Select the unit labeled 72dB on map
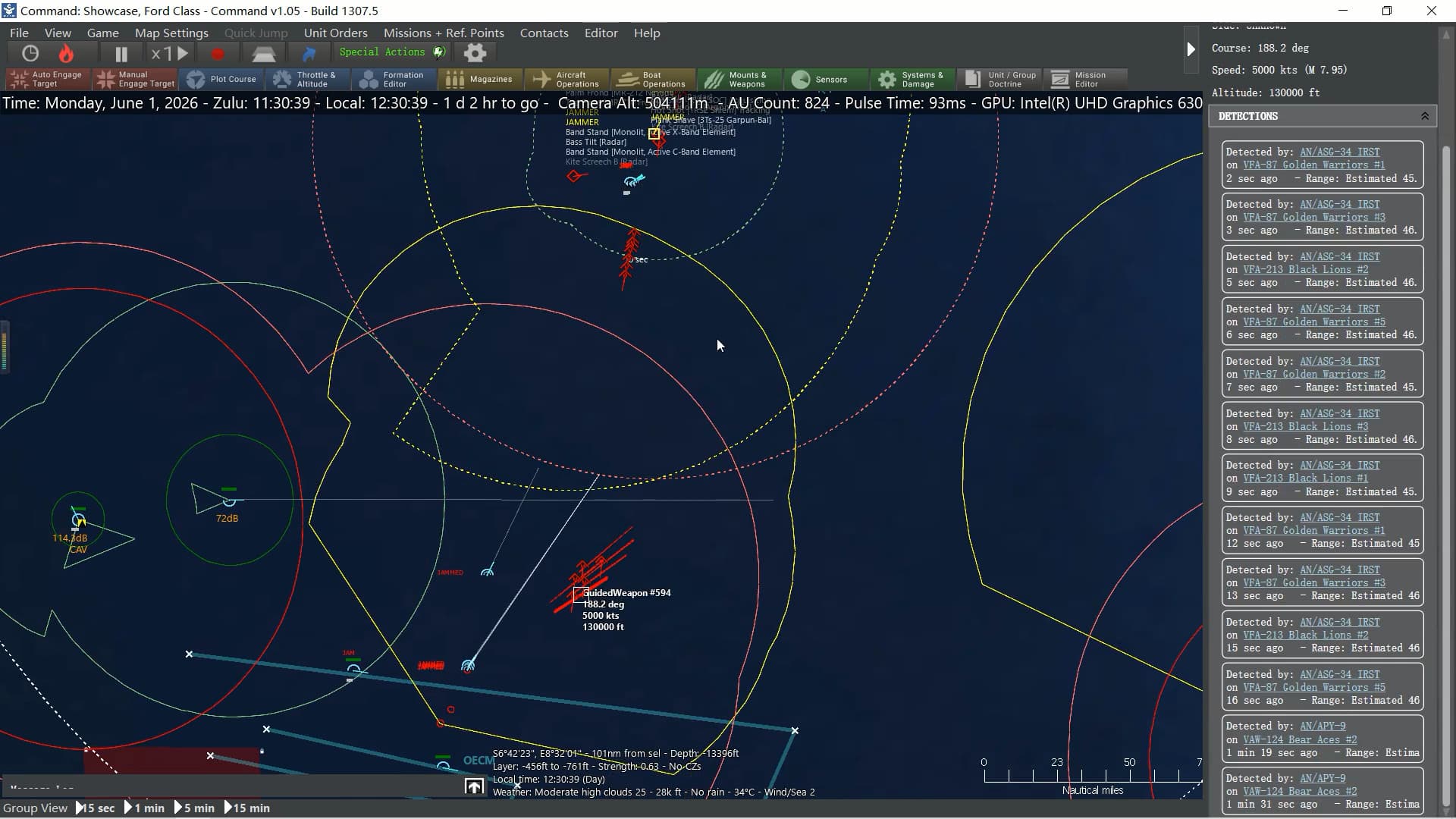The image size is (1456, 819). [229, 500]
